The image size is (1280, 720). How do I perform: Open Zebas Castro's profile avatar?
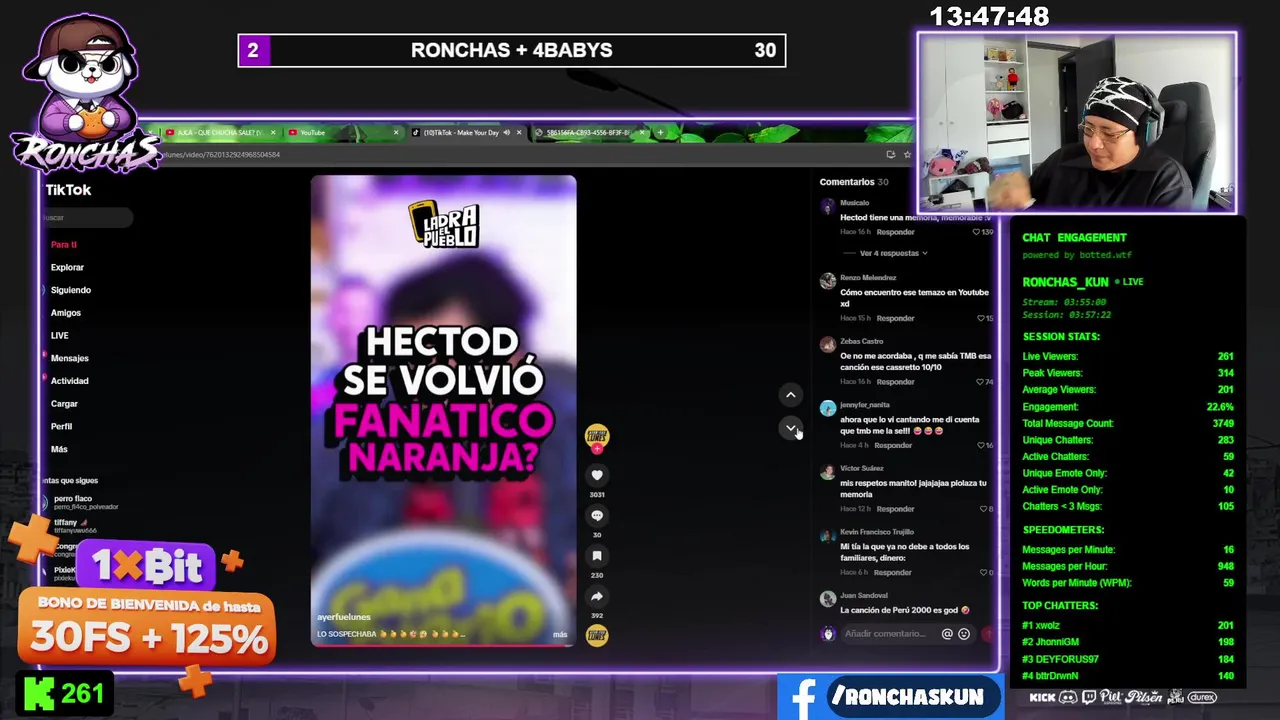click(x=827, y=345)
